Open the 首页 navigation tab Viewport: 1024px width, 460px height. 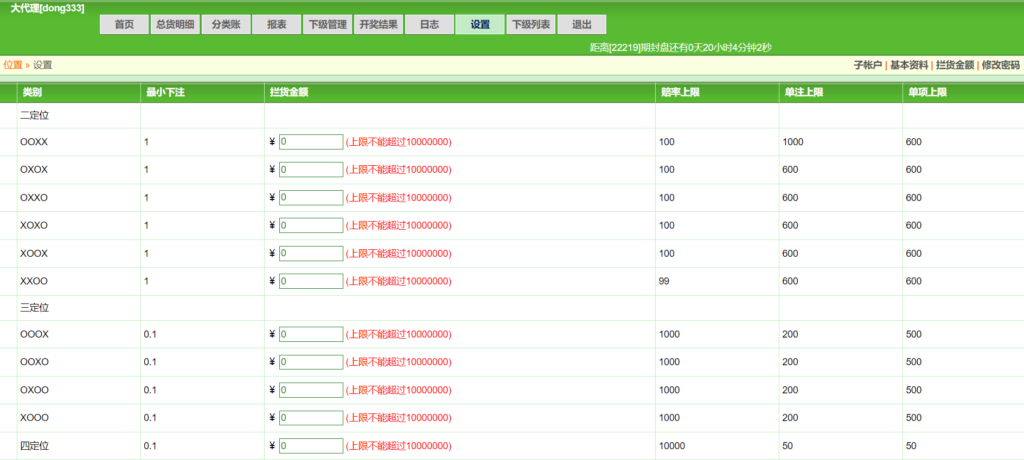[x=124, y=25]
